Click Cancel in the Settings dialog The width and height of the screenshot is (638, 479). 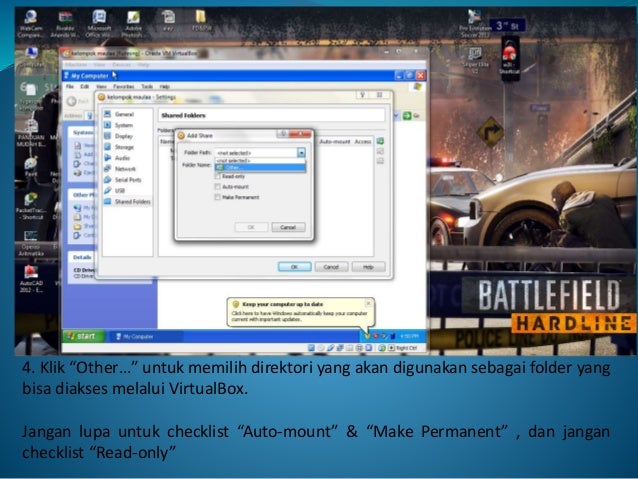coord(331,267)
